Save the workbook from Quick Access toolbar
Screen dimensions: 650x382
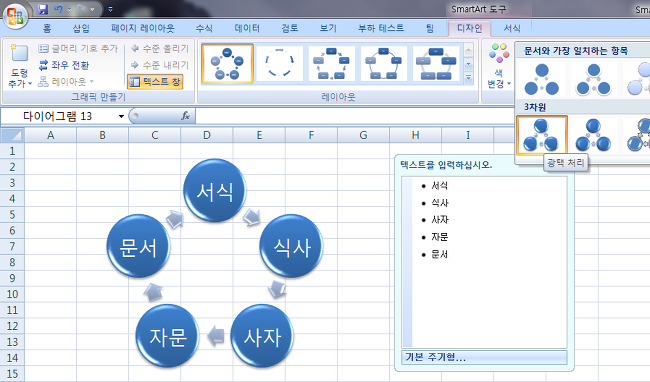[x=43, y=9]
